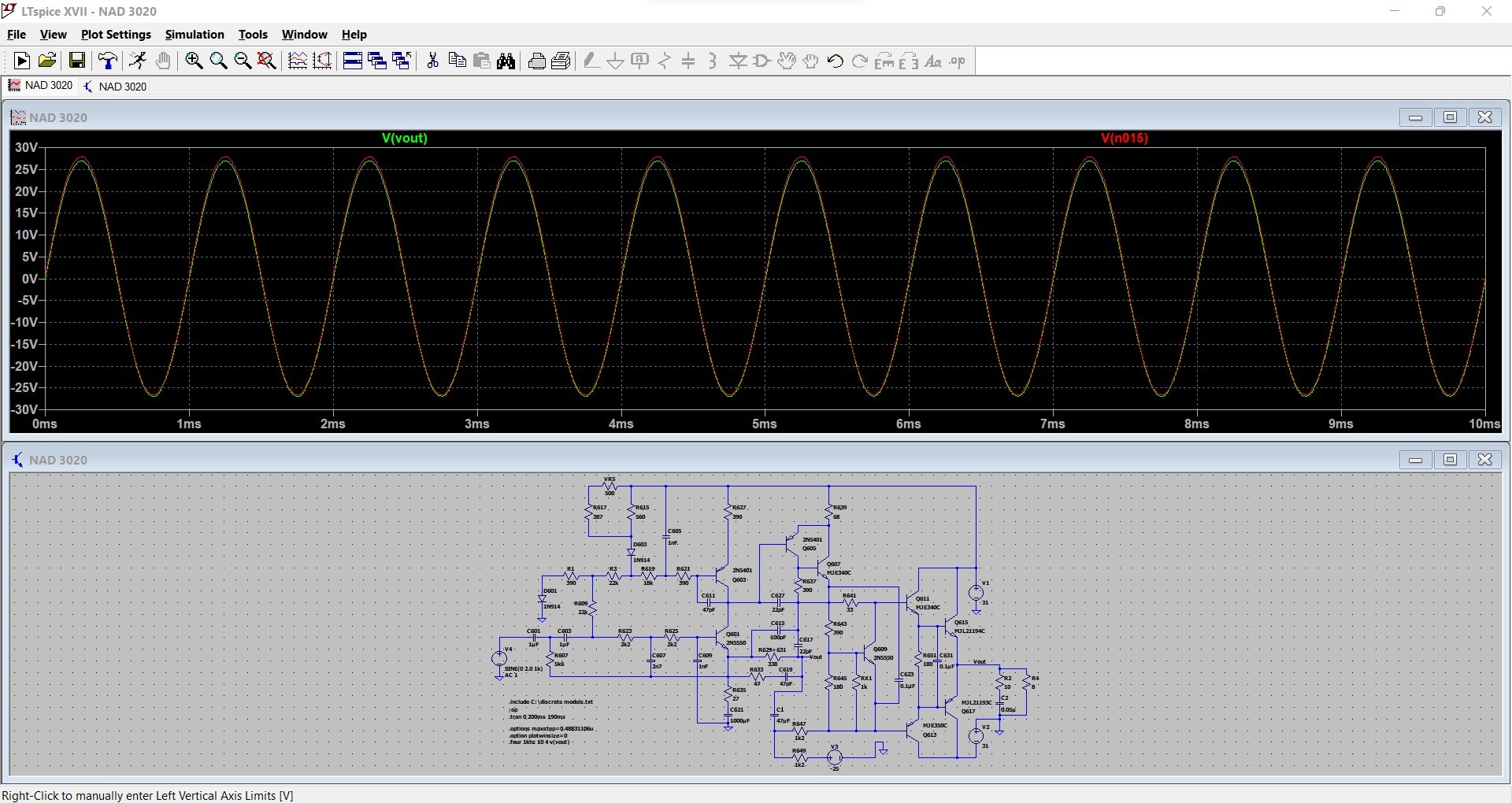The height and width of the screenshot is (803, 1512).
Task: Click the Autorange waveform icon
Action: tap(322, 61)
